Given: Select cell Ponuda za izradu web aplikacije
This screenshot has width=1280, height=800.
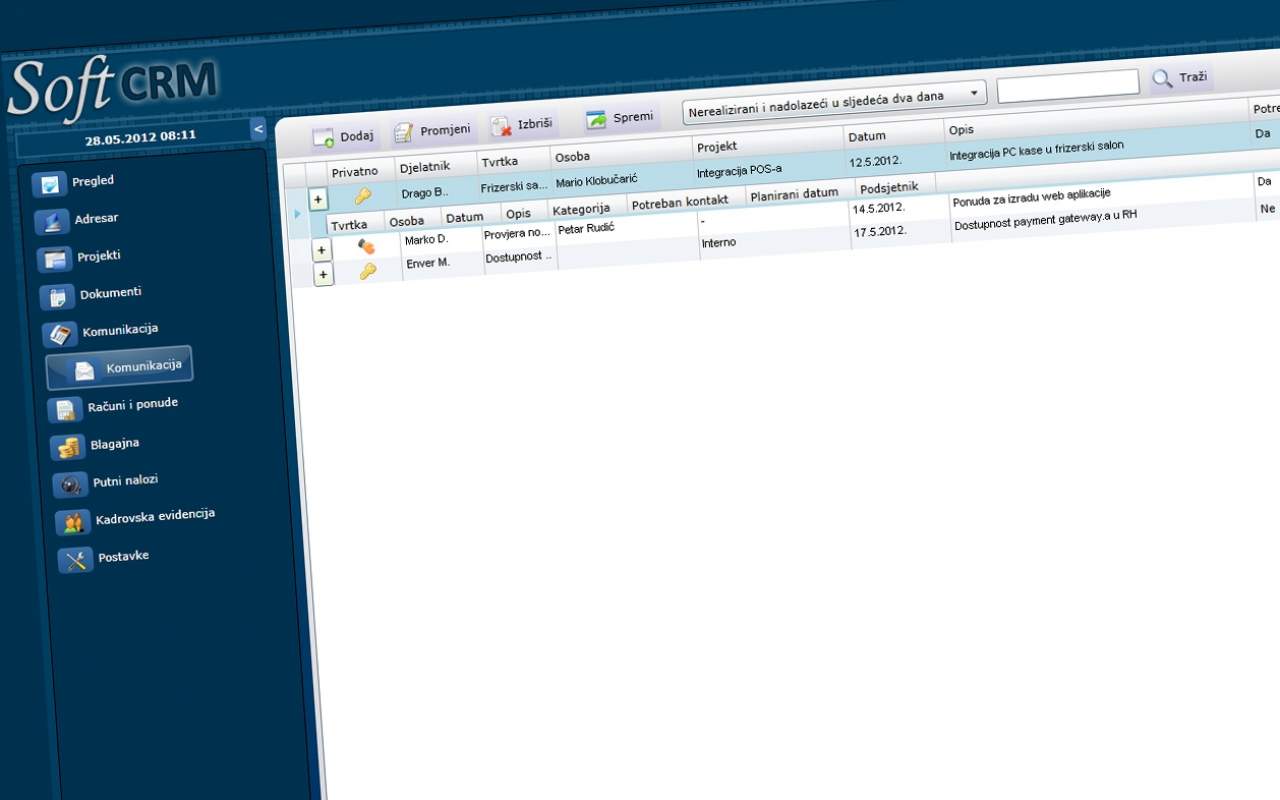Looking at the screenshot, I should (1031, 197).
